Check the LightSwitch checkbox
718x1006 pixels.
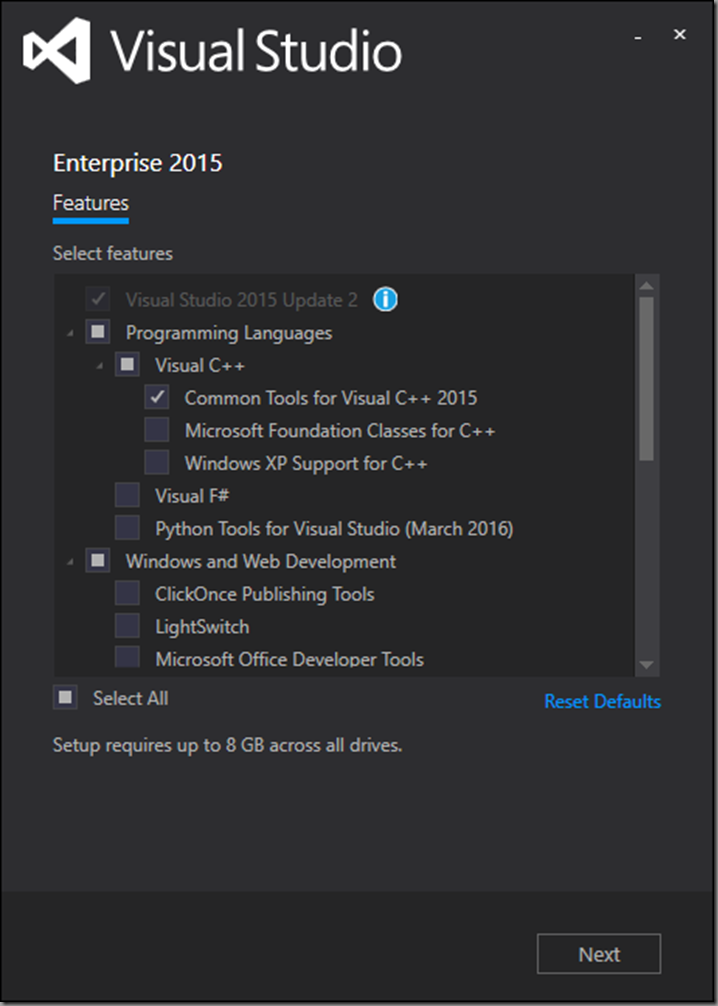tap(127, 626)
